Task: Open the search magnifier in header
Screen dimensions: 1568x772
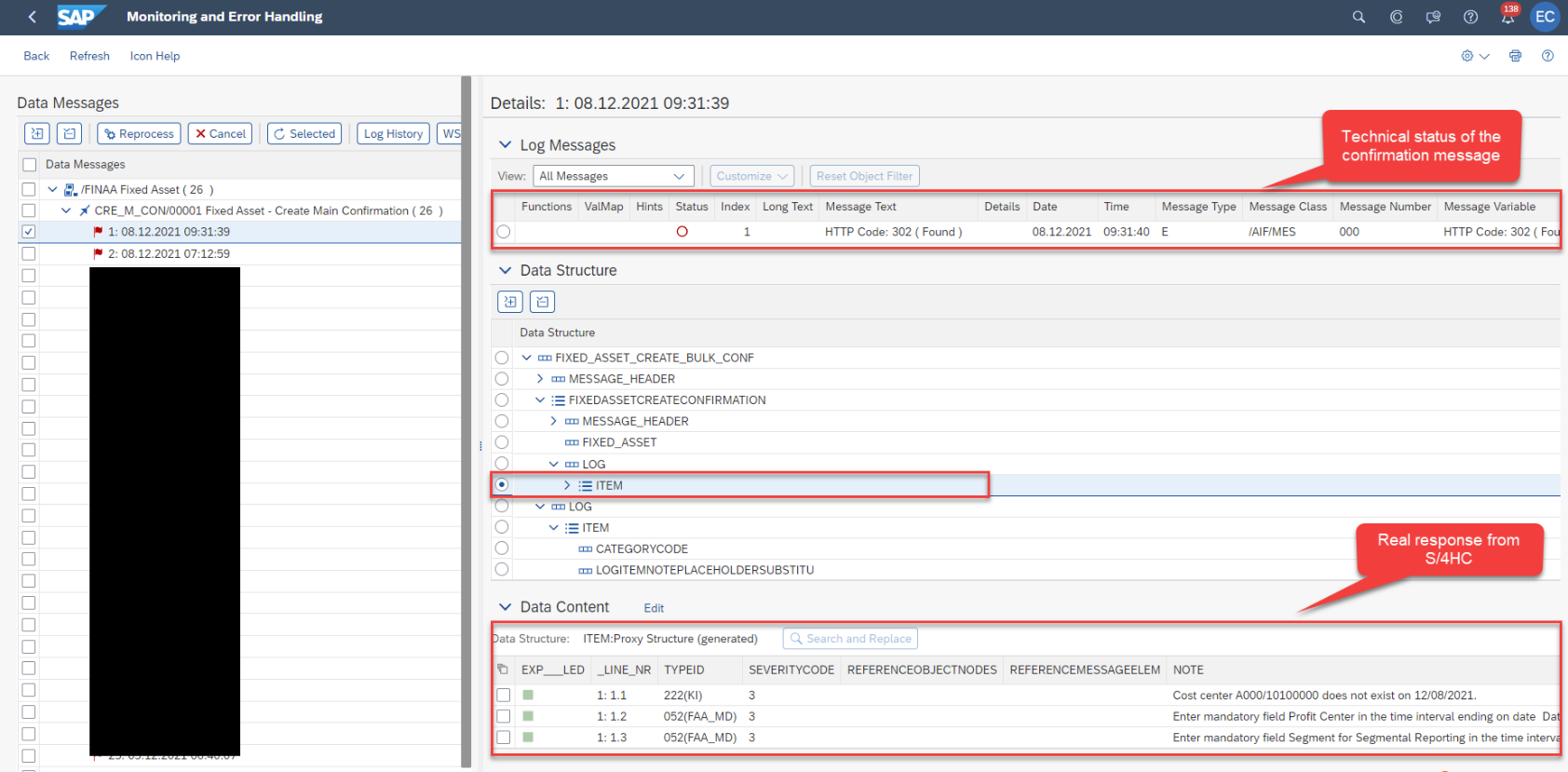Action: click(x=1359, y=17)
